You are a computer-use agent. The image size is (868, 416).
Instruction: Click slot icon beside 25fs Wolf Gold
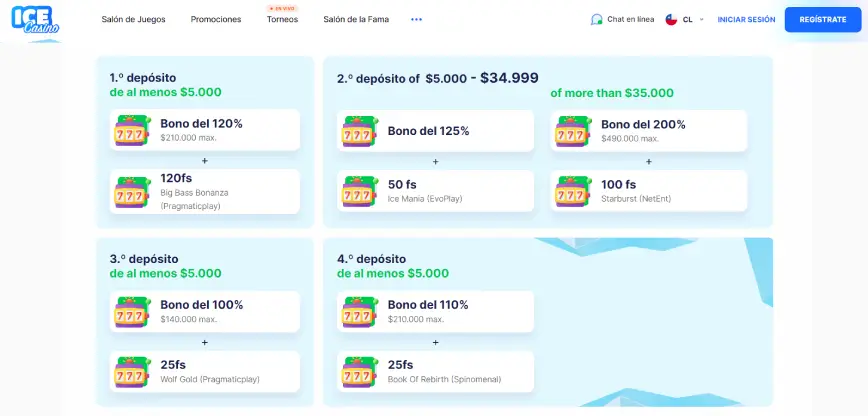[132, 372]
